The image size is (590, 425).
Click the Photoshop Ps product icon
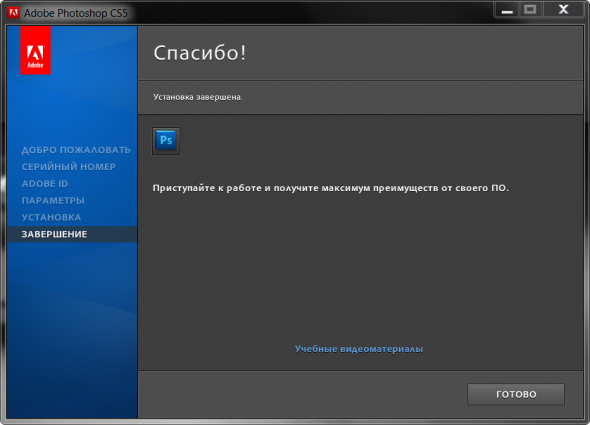tap(166, 141)
